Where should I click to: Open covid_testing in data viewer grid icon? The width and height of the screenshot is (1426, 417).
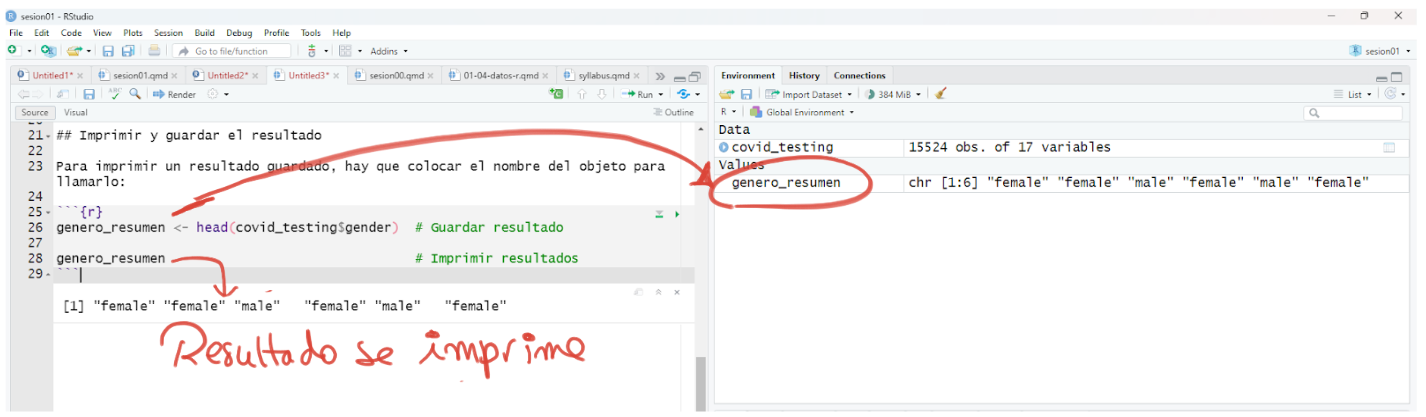pos(1388,148)
